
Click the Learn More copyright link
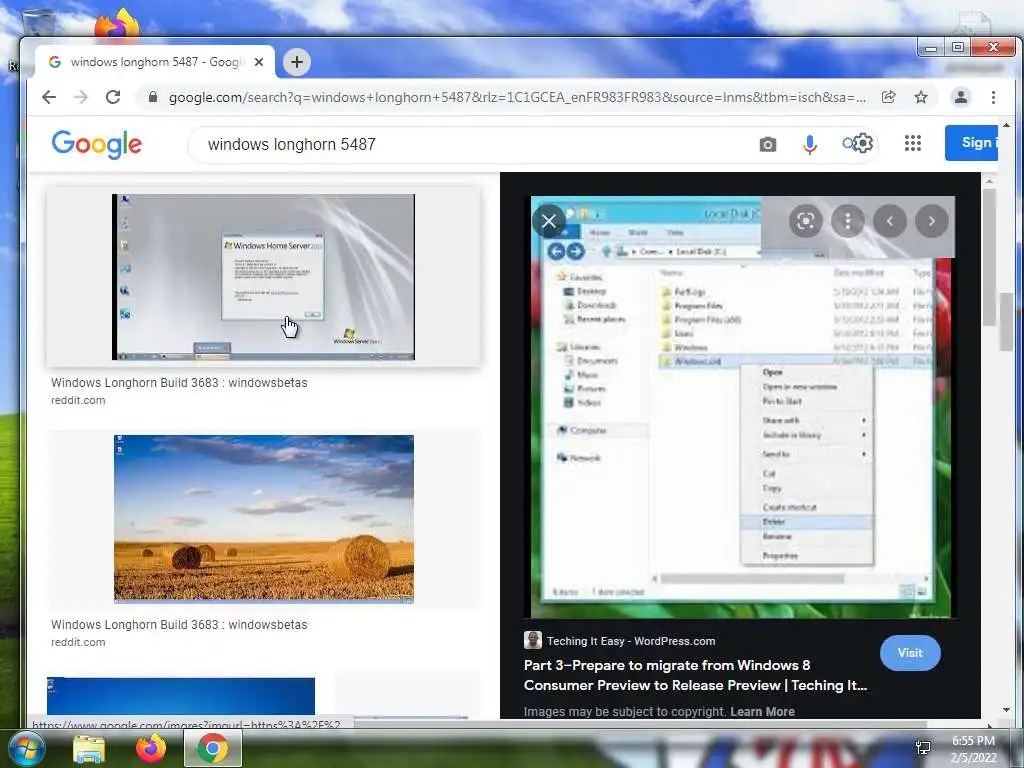point(762,712)
